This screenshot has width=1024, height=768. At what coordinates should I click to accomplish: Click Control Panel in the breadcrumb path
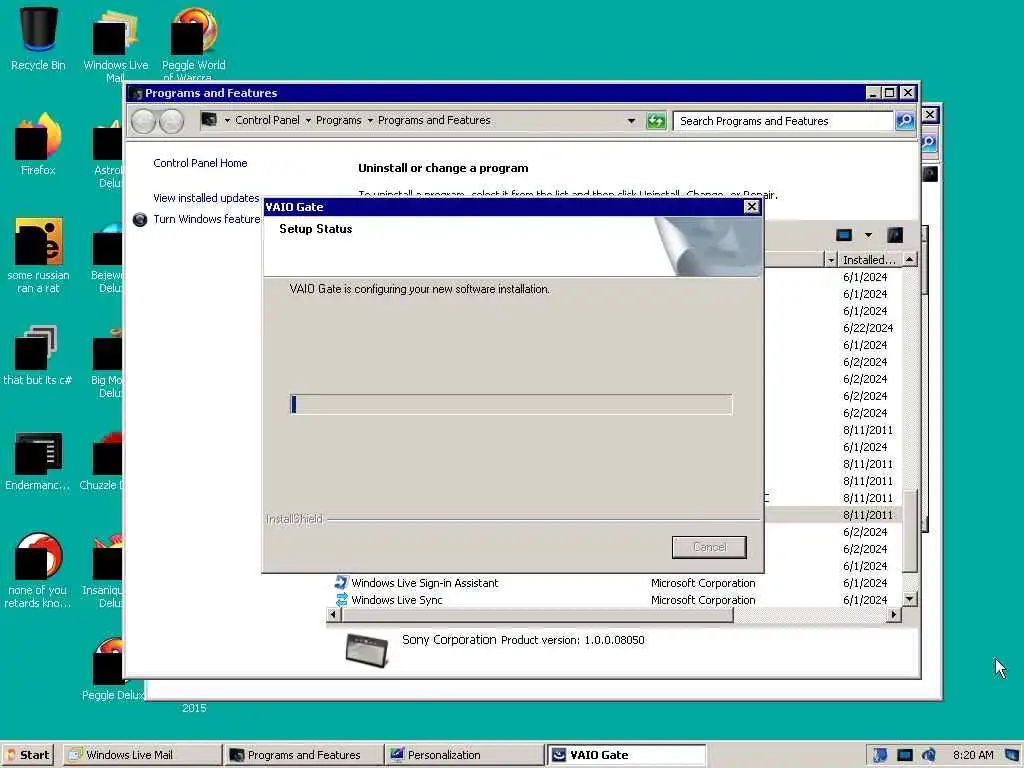click(x=267, y=120)
